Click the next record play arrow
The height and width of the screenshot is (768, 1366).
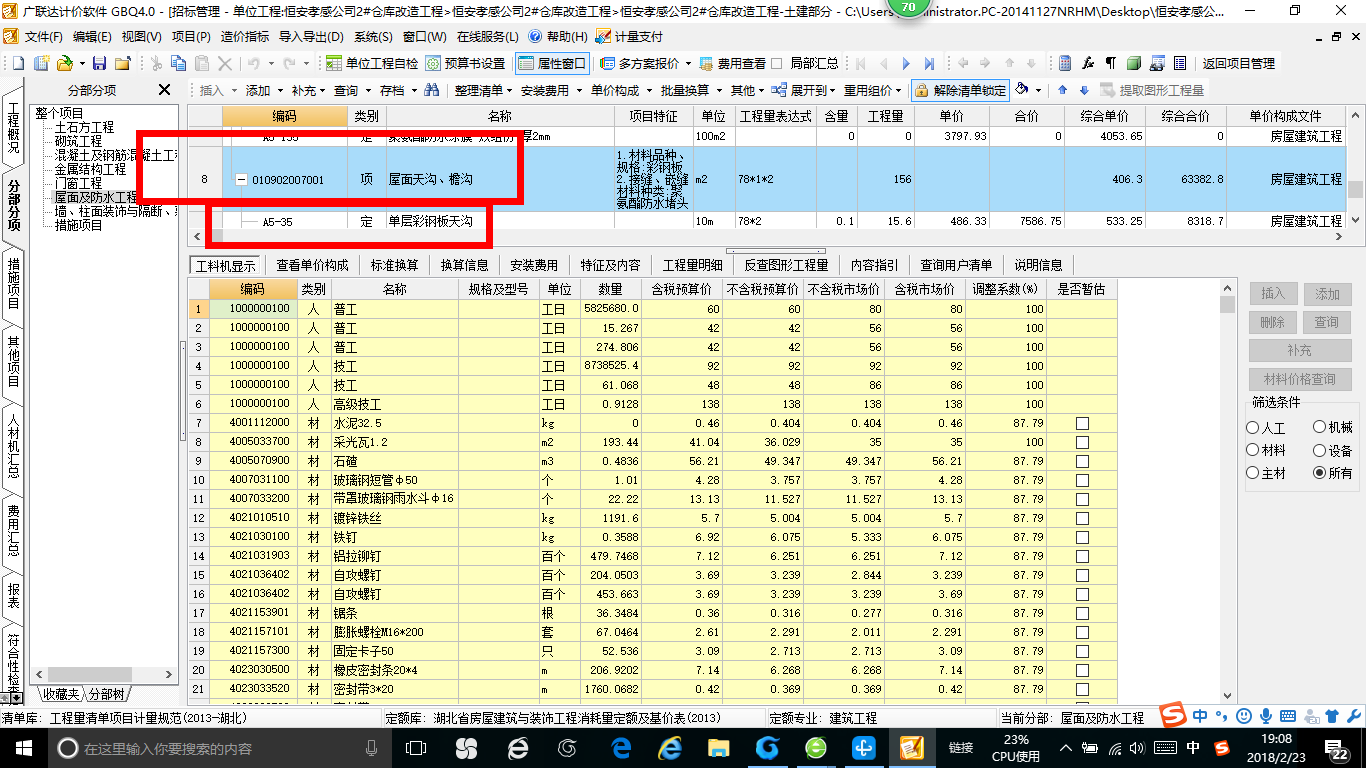[x=906, y=63]
